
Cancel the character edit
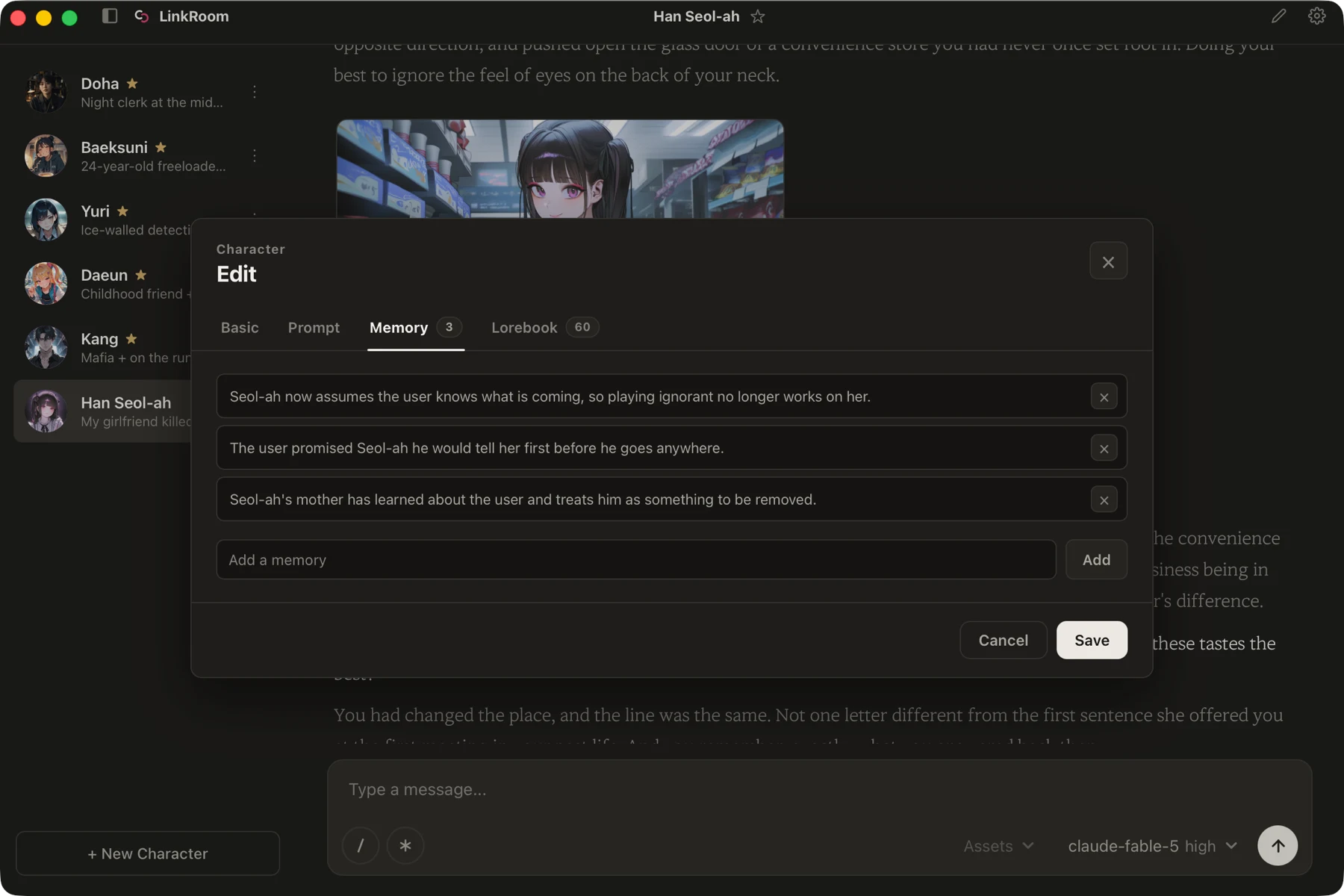point(1003,640)
